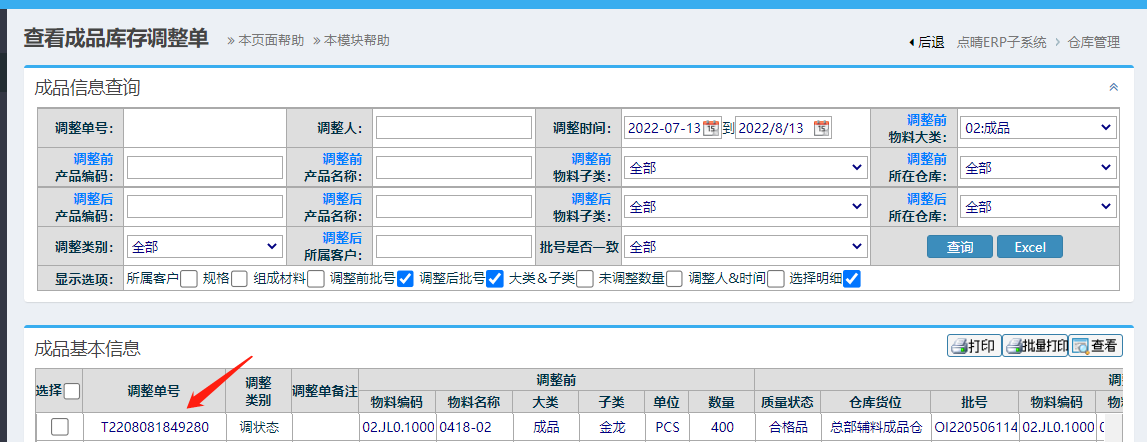Click the 打印 printer button
The height and width of the screenshot is (442, 1147).
point(974,347)
